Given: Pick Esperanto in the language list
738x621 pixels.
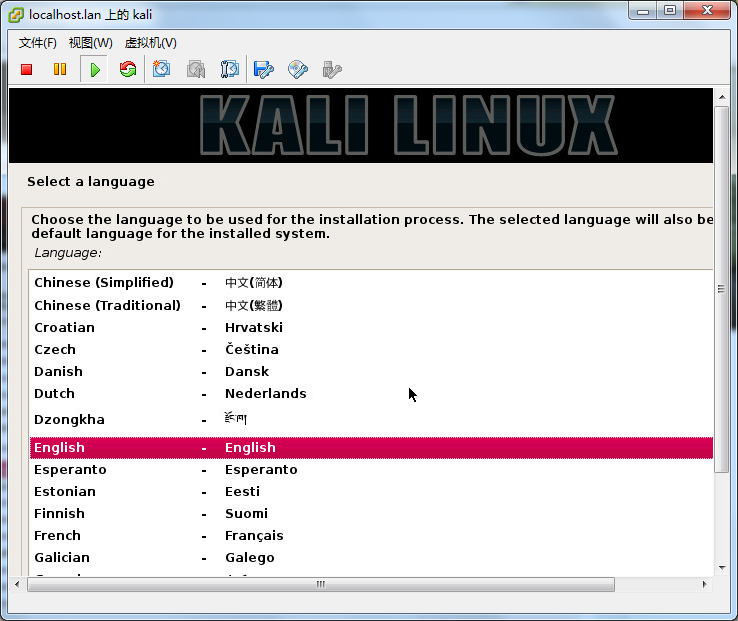Looking at the screenshot, I should pos(371,470).
